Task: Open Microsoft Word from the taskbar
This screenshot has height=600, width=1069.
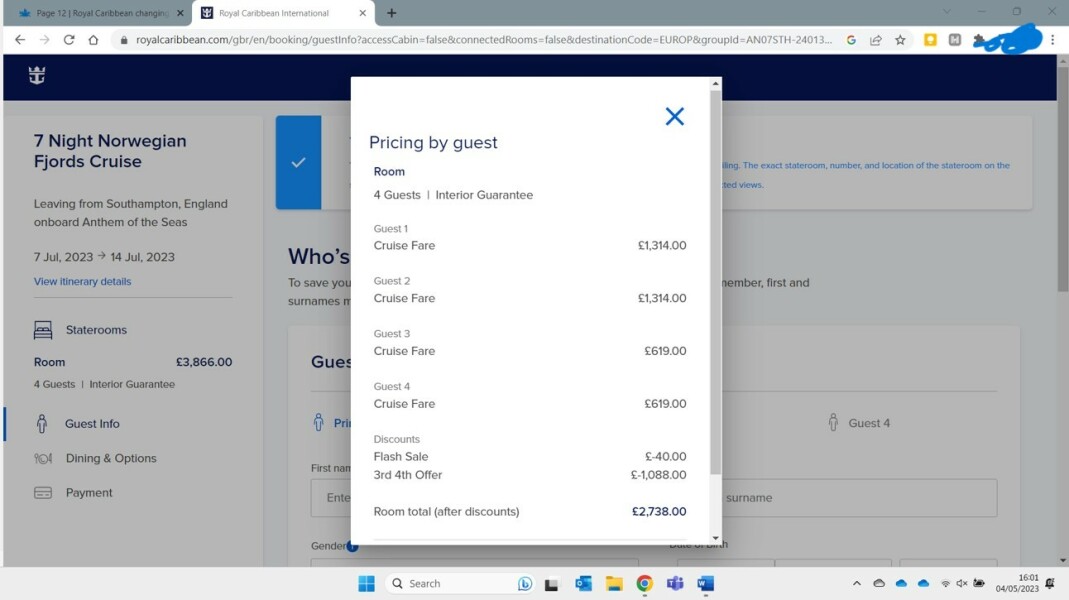Action: click(x=705, y=584)
